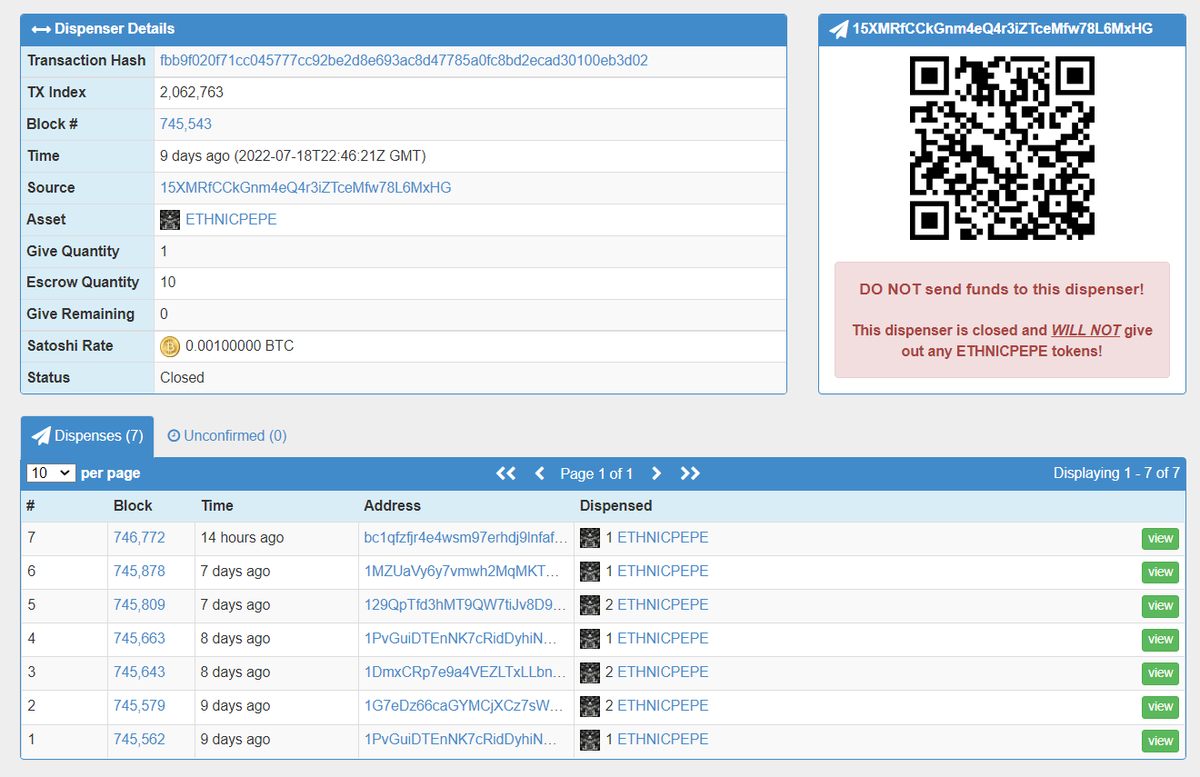Open the transaction hash link
The height and width of the screenshot is (777, 1200).
(404, 60)
